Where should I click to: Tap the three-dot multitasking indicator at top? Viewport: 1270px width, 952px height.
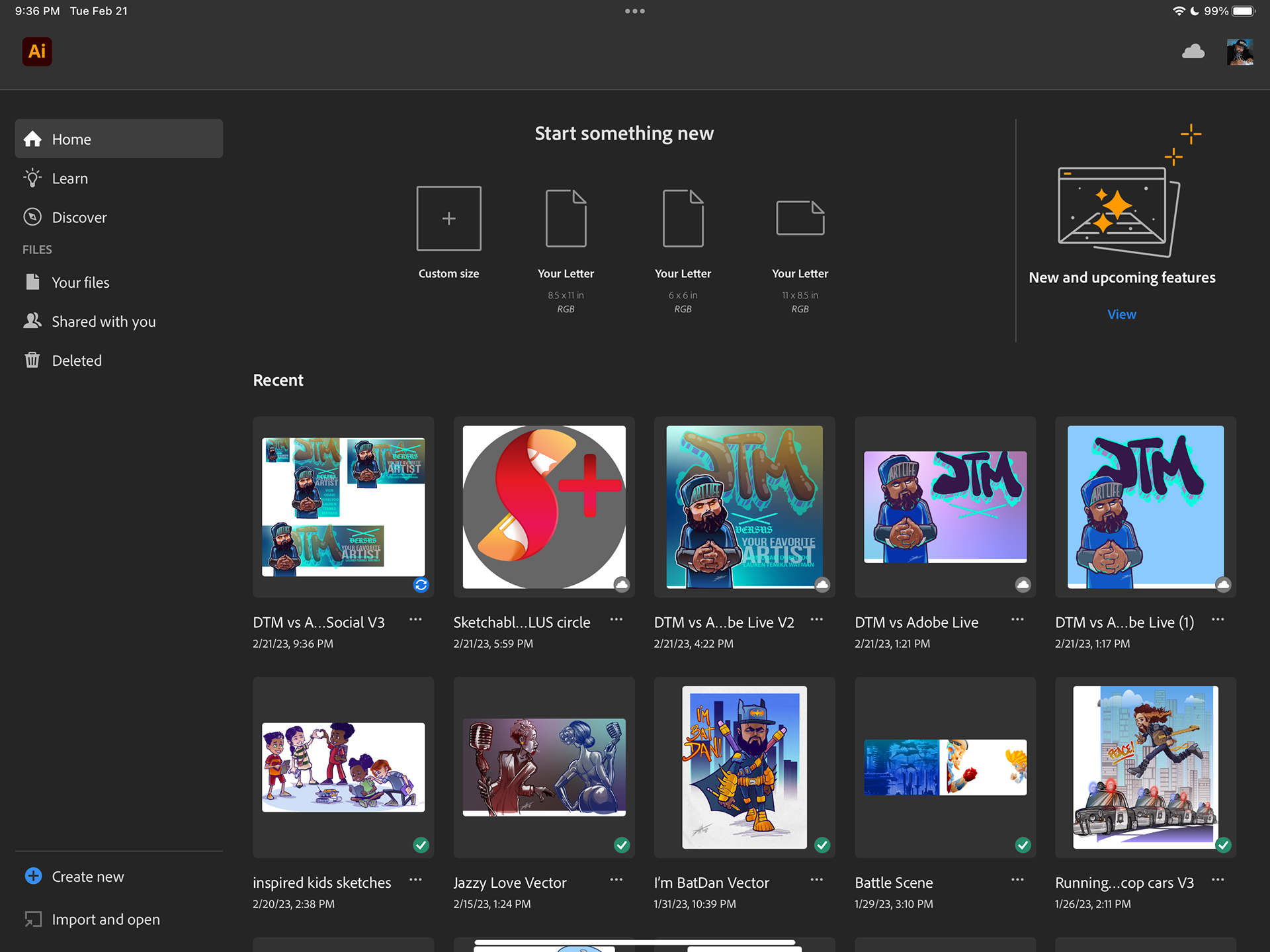click(635, 11)
